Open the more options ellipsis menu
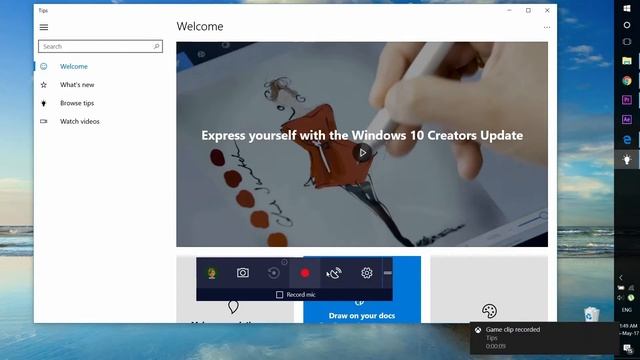Viewport: 640px width, 360px height. tap(547, 27)
